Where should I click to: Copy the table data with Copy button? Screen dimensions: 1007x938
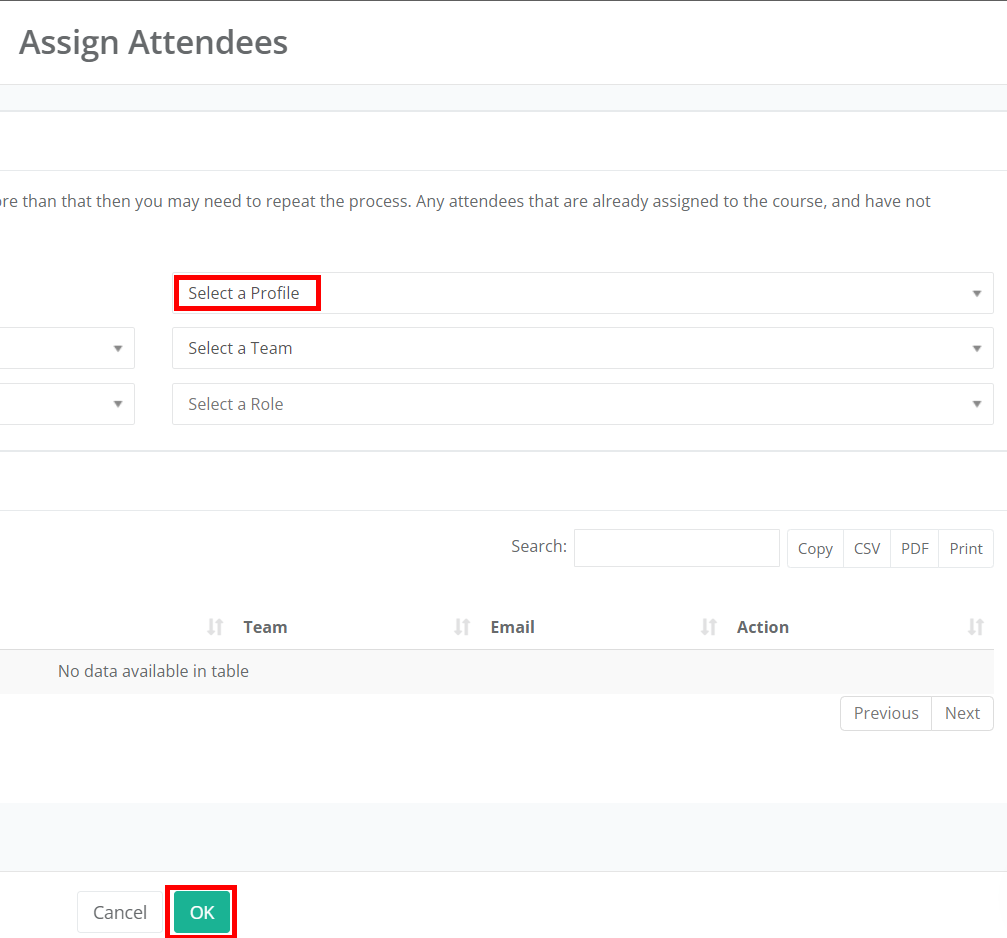tap(815, 548)
